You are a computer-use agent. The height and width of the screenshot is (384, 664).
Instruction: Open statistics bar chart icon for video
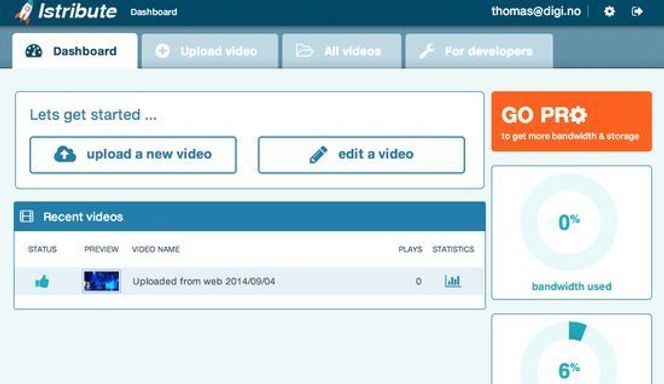pyautogui.click(x=452, y=281)
